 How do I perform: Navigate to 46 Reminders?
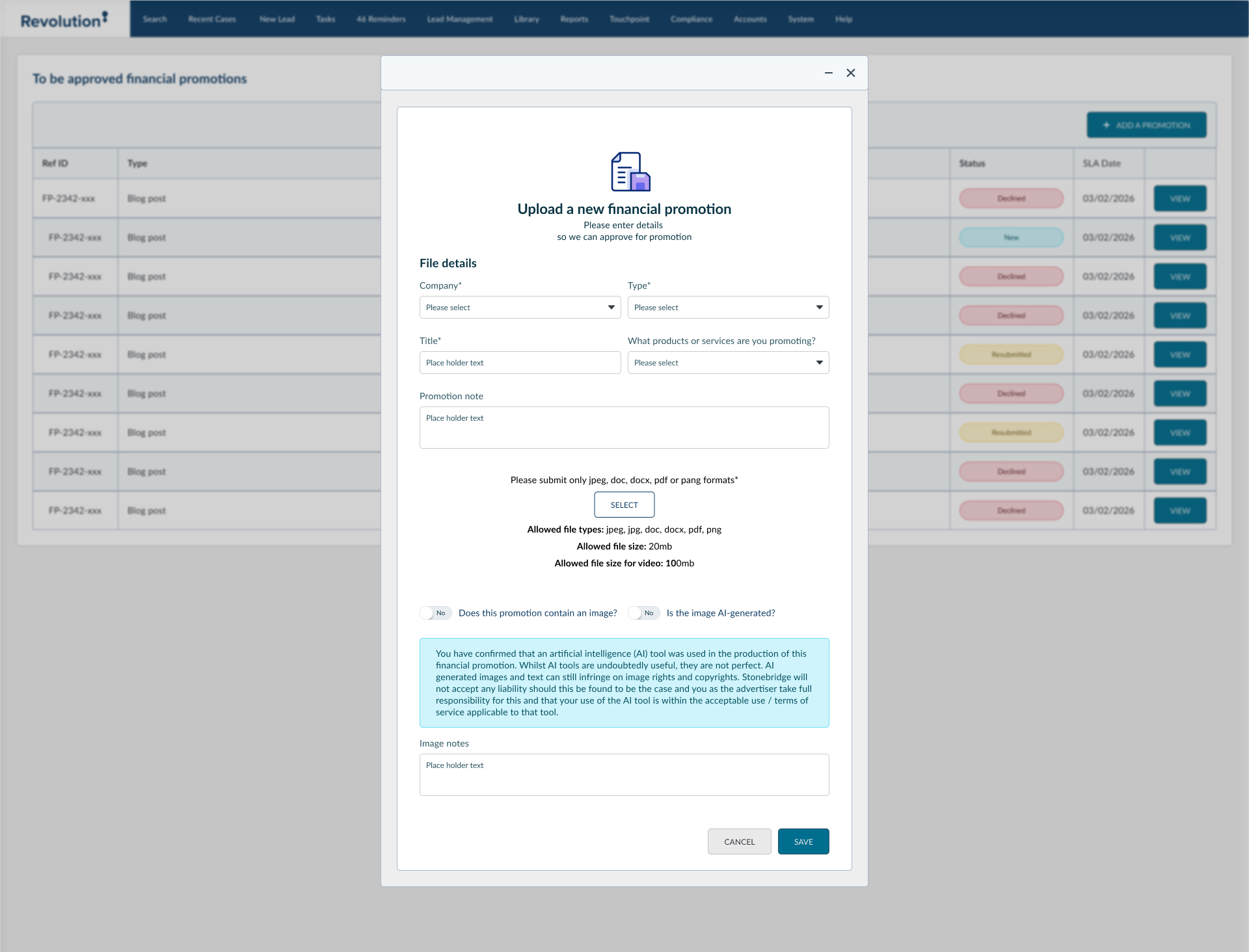(x=381, y=19)
